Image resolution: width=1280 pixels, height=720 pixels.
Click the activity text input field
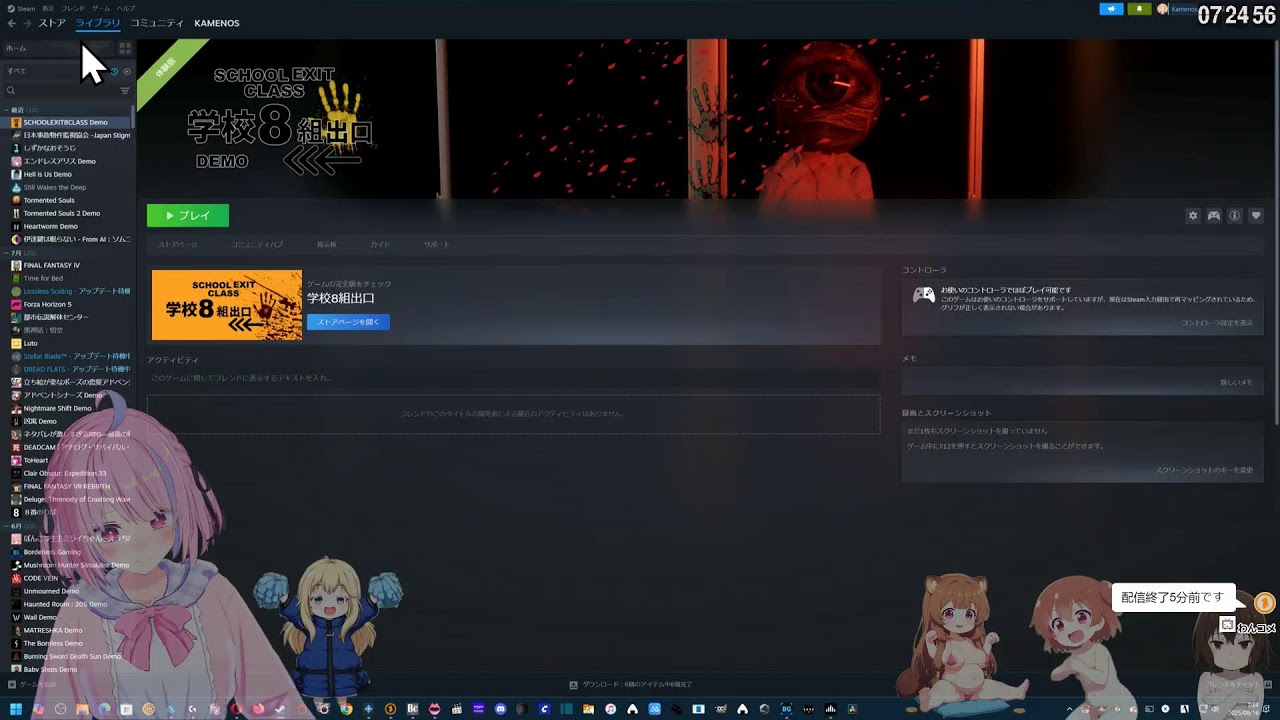[x=513, y=378]
